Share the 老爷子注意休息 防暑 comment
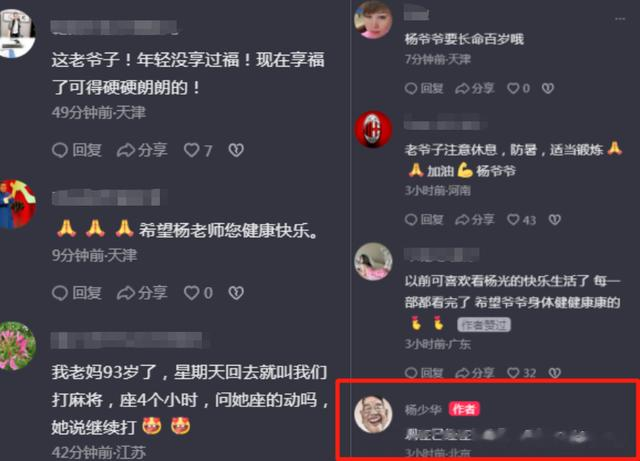This screenshot has height=461, width=640. click(475, 220)
